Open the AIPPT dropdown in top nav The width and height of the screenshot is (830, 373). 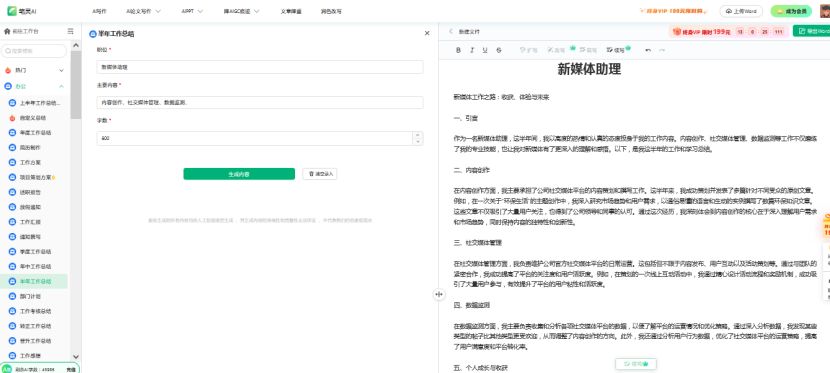(192, 11)
